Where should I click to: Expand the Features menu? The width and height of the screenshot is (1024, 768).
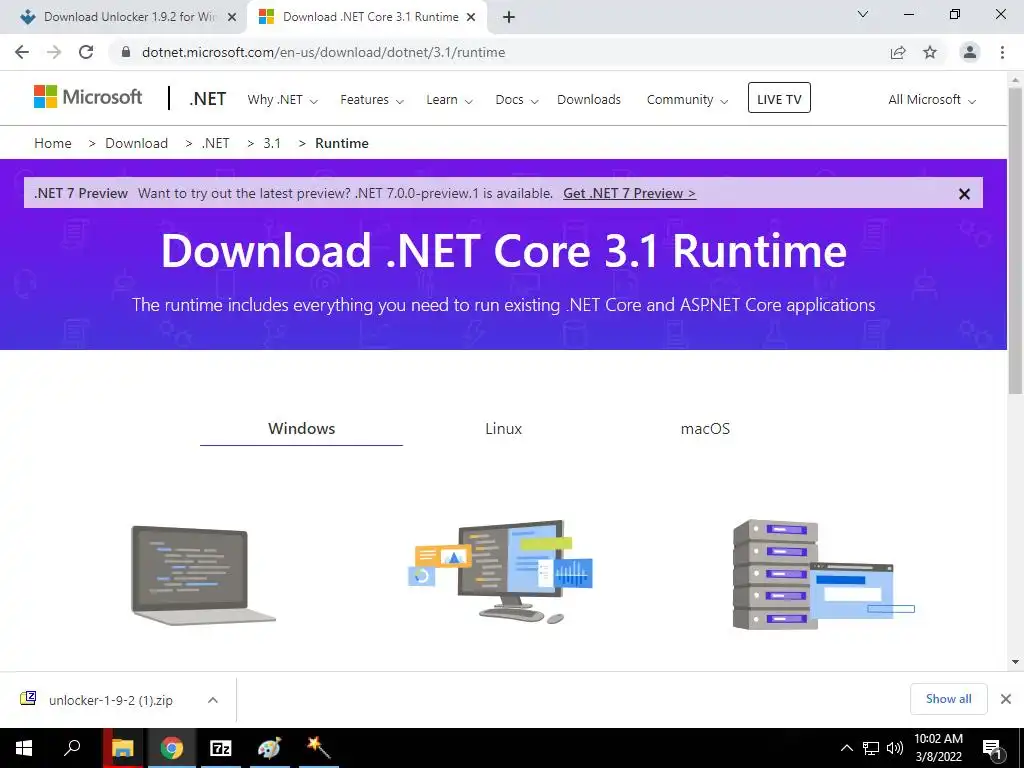[x=372, y=100]
